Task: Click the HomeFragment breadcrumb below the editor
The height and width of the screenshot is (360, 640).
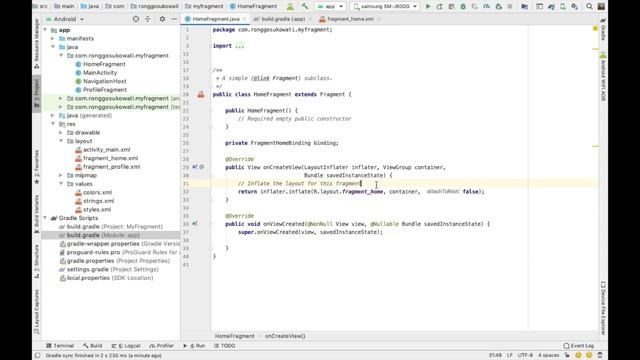Action: point(234,336)
